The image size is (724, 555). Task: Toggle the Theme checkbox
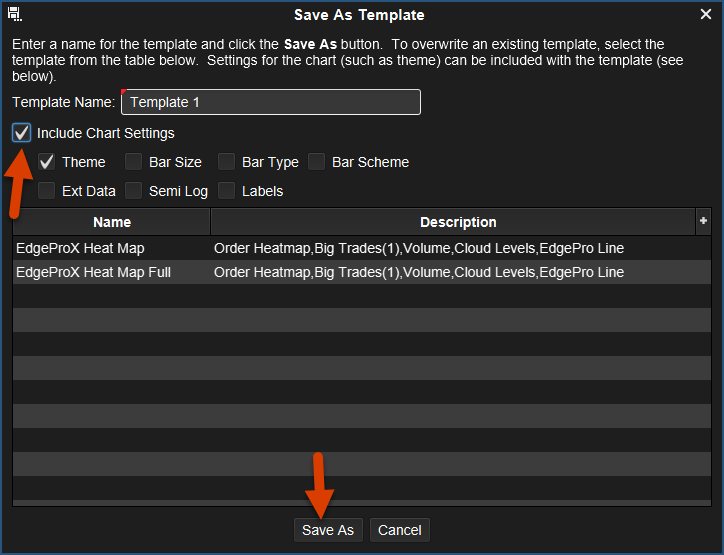47,162
